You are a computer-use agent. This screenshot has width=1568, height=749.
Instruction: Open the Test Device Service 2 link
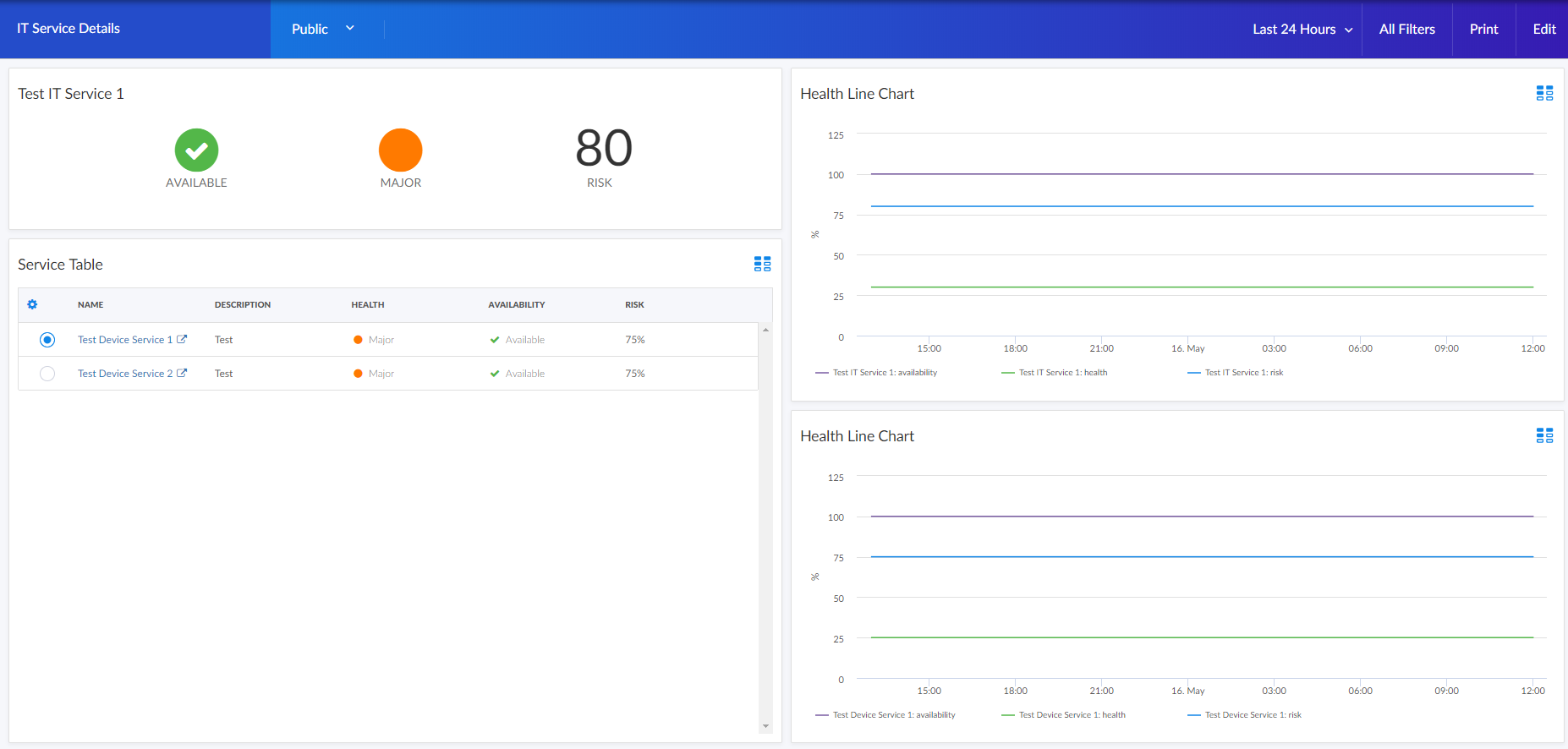[124, 374]
